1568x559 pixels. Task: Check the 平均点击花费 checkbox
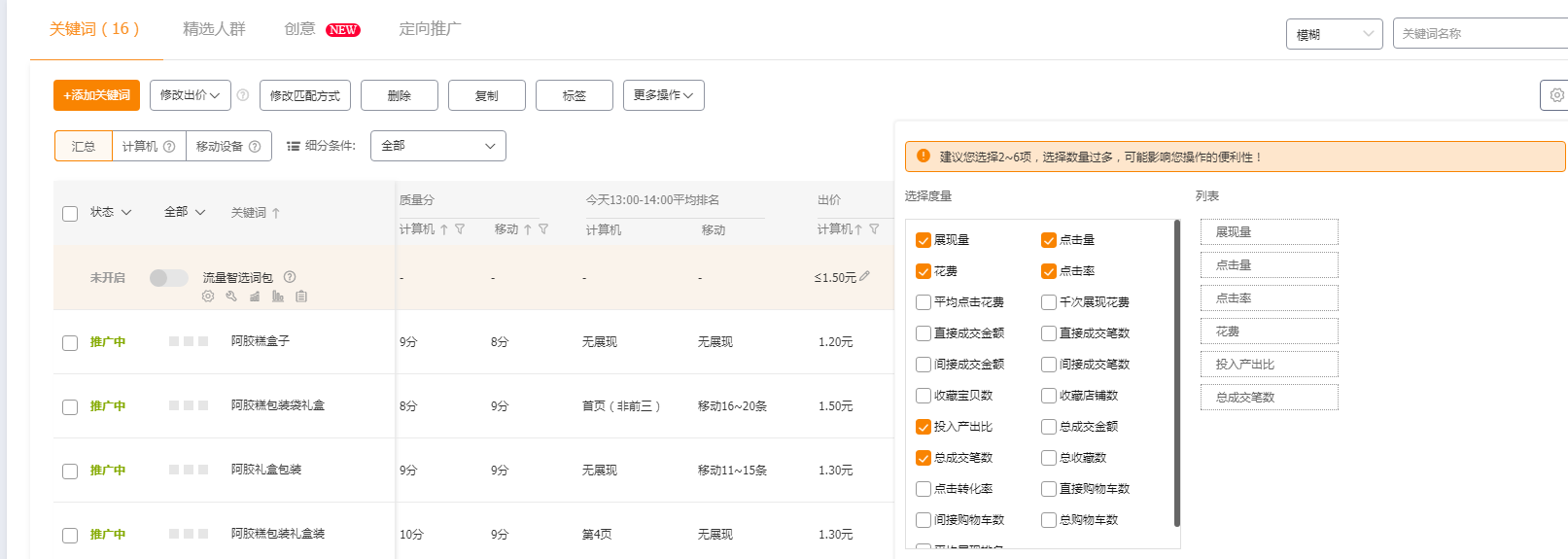pyautogui.click(x=923, y=302)
